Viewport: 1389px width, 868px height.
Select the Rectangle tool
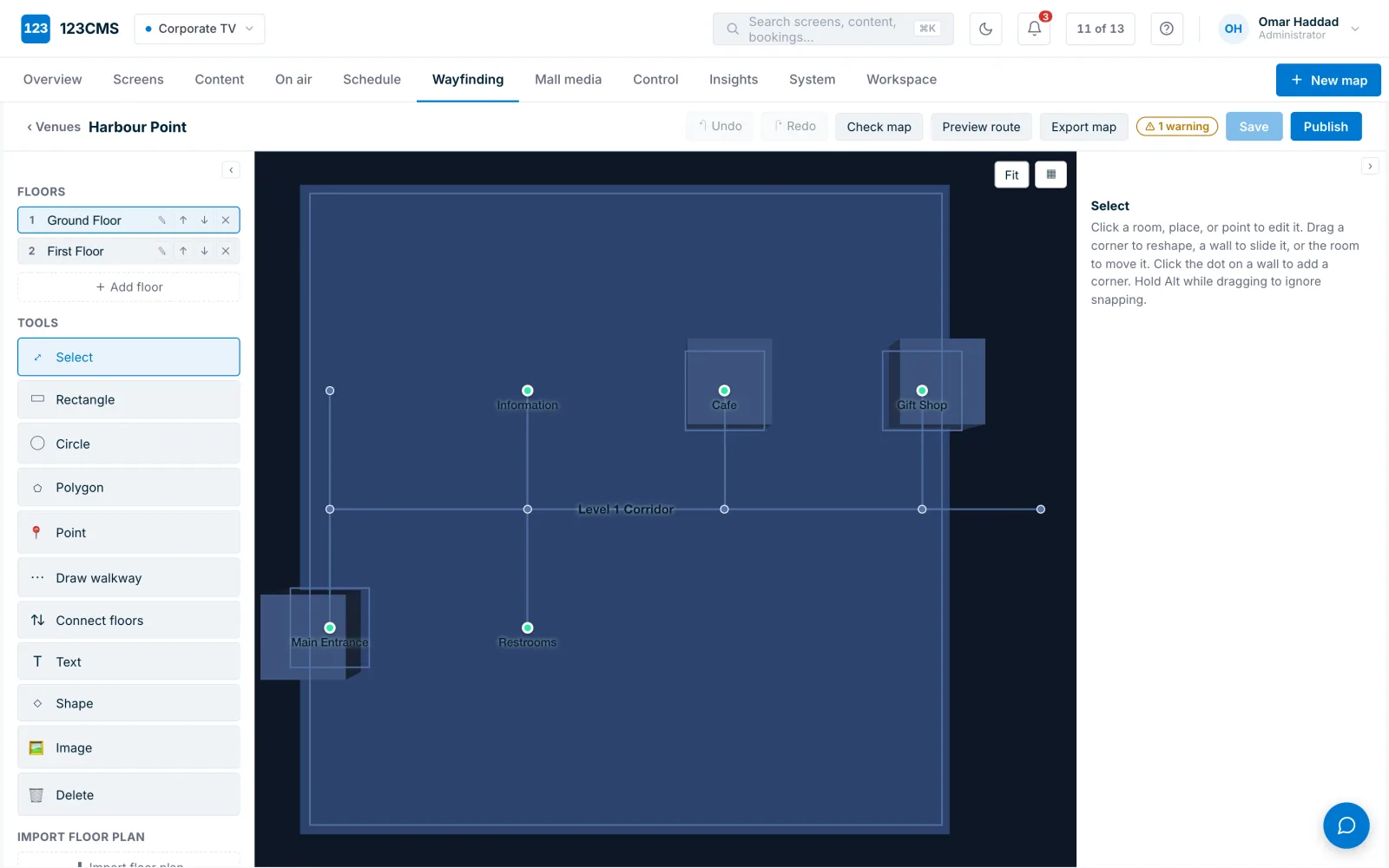(128, 399)
